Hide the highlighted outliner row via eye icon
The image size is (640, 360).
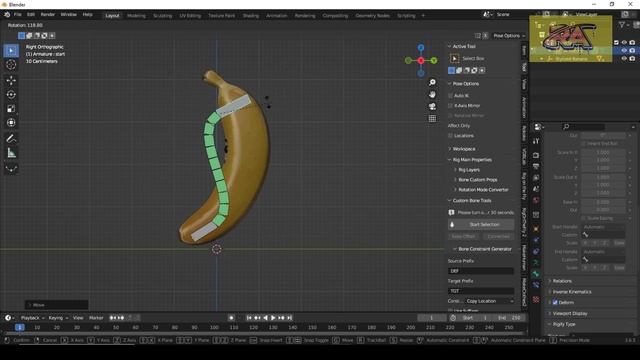tap(624, 50)
